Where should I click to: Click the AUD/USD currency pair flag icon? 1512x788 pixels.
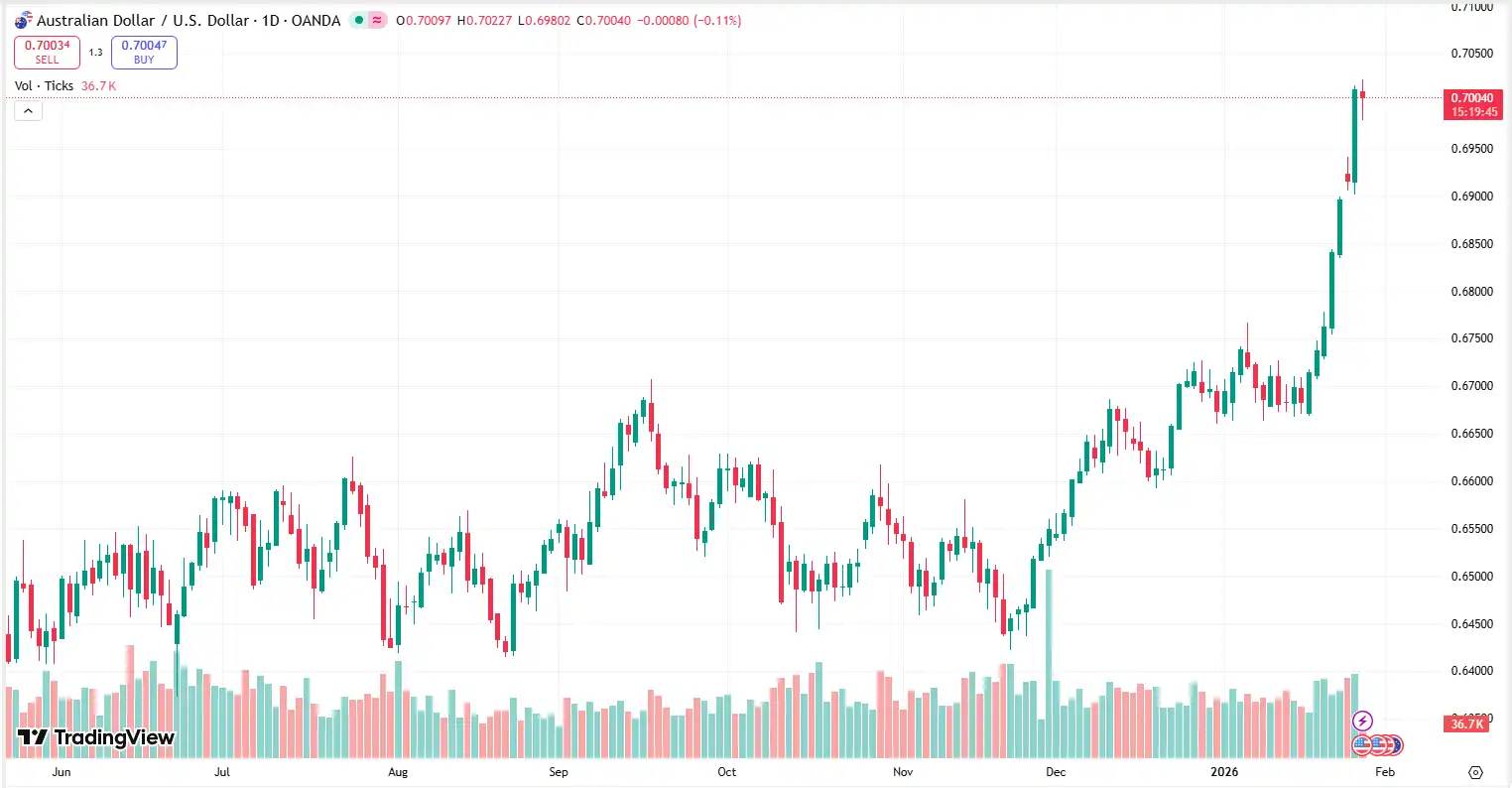(24, 19)
